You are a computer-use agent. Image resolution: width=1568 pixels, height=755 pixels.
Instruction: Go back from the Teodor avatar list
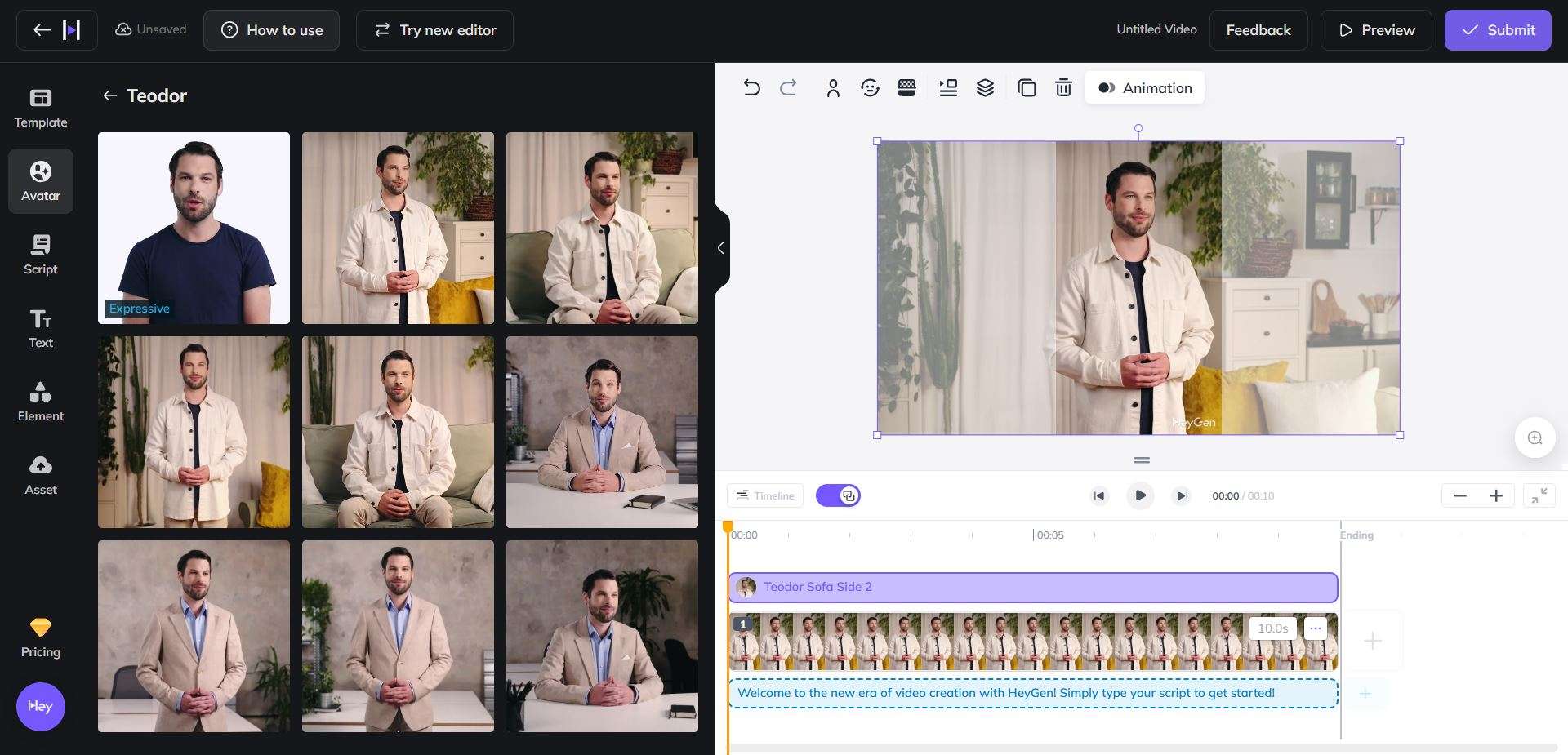point(109,95)
